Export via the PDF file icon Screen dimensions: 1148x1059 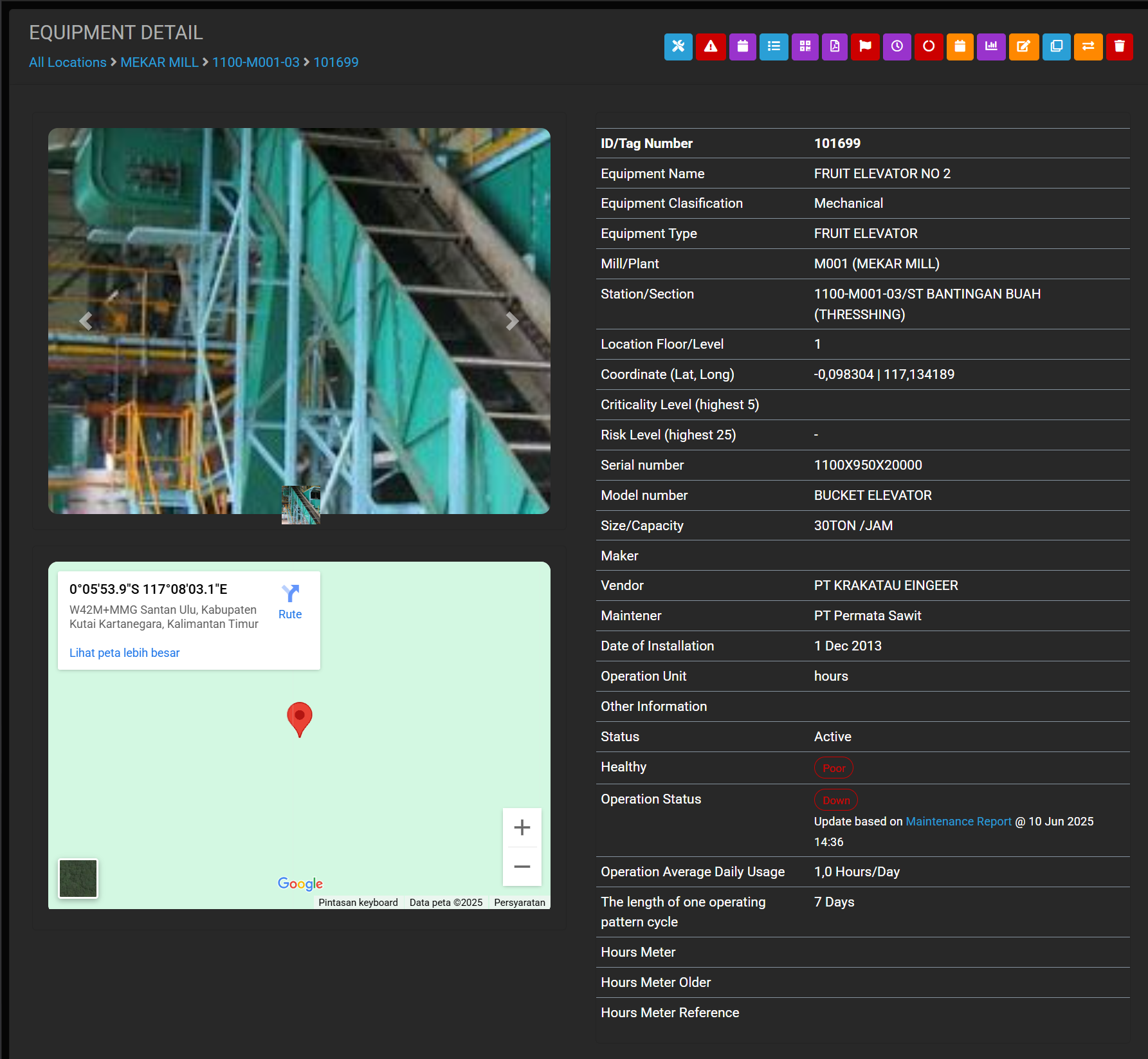click(834, 46)
